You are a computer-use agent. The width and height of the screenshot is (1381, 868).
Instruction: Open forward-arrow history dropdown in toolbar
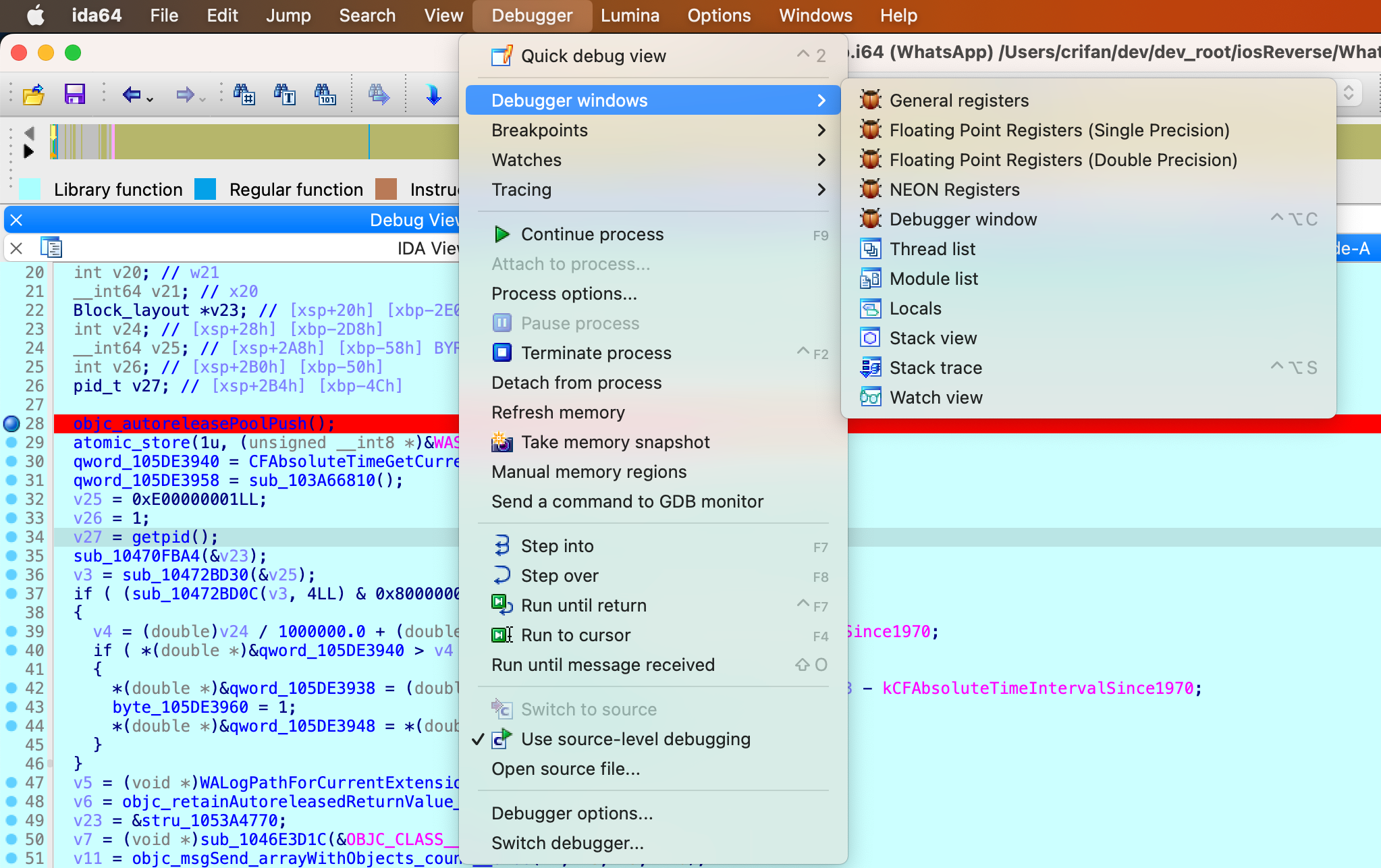pyautogui.click(x=202, y=99)
